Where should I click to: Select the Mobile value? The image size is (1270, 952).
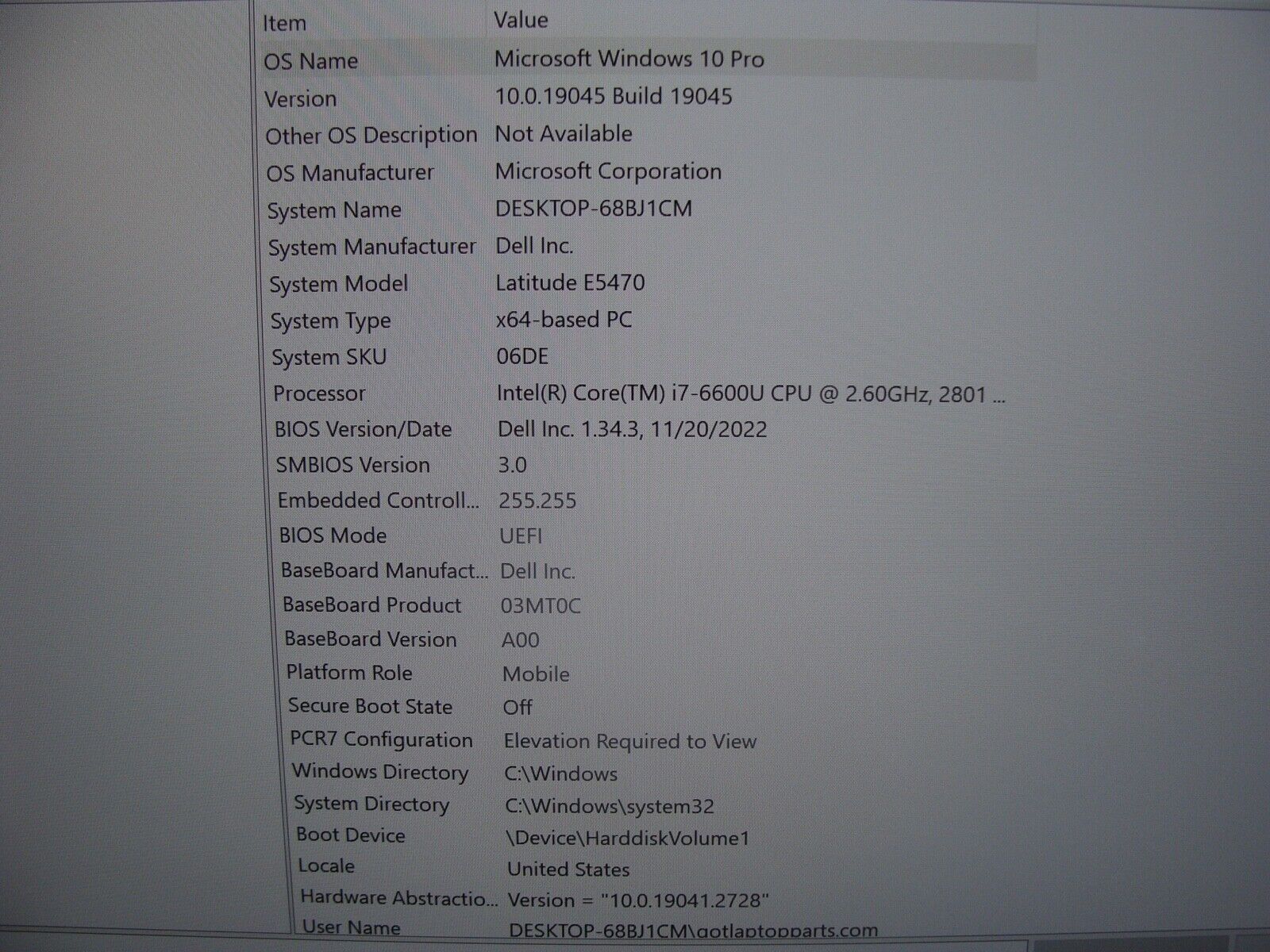point(536,674)
